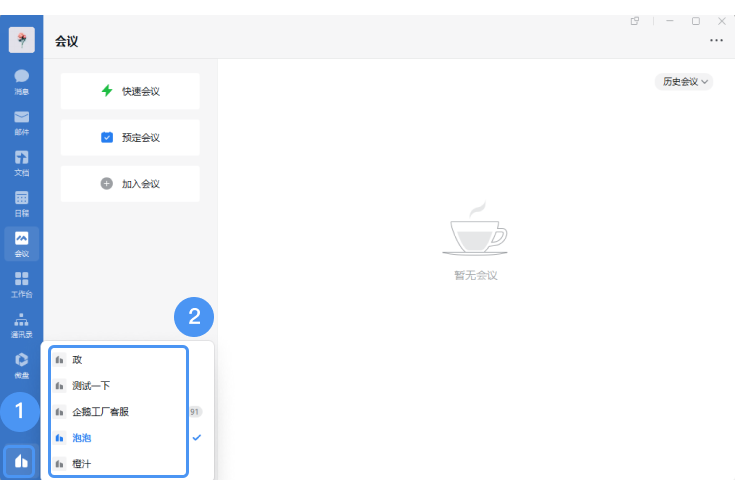
Task: Open 微盘 (Drive) in sidebar
Action: point(21,365)
